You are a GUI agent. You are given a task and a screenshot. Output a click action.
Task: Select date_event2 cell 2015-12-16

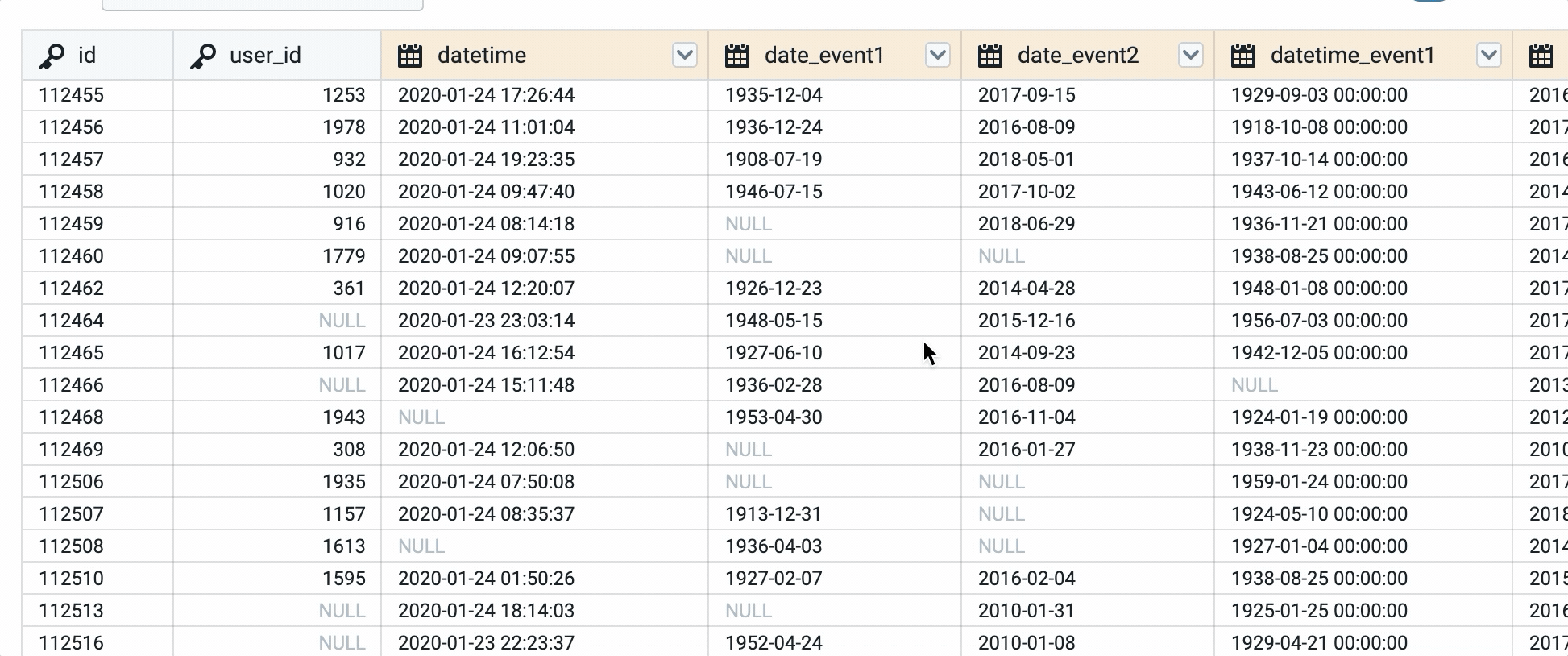coord(1088,321)
